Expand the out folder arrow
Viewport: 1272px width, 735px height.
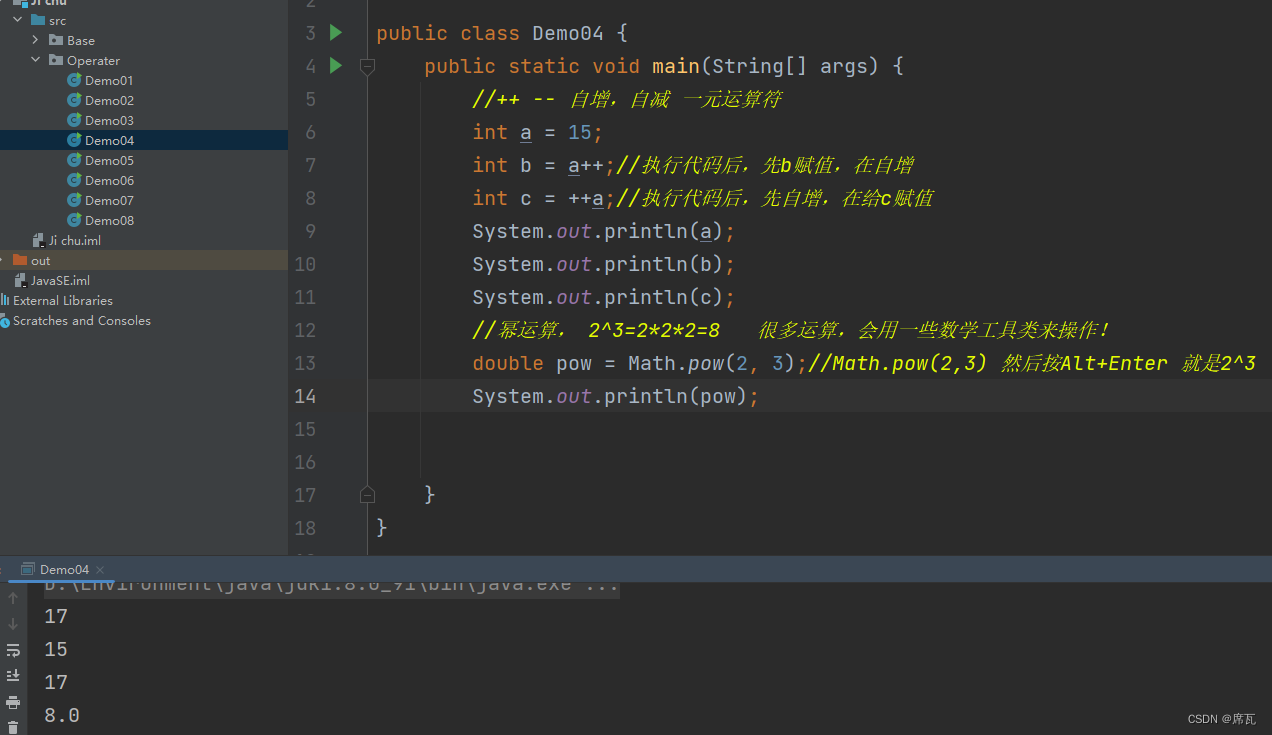(x=3, y=260)
